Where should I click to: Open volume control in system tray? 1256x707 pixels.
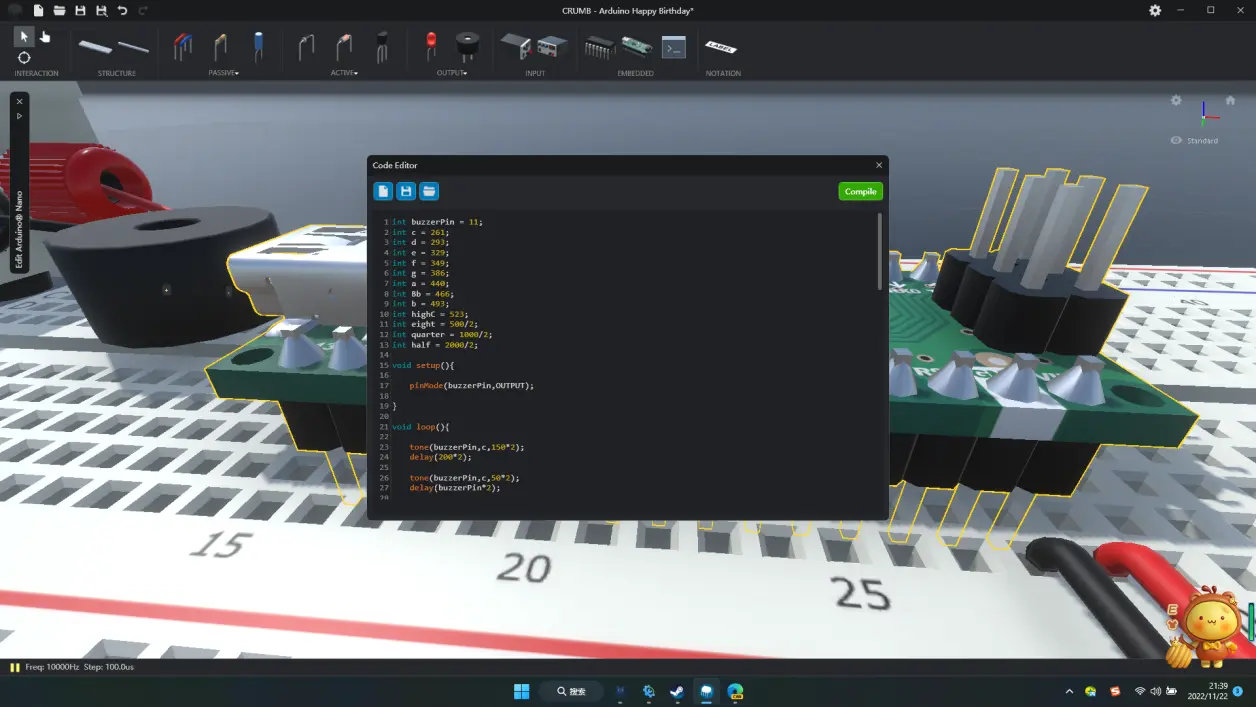click(x=1156, y=691)
